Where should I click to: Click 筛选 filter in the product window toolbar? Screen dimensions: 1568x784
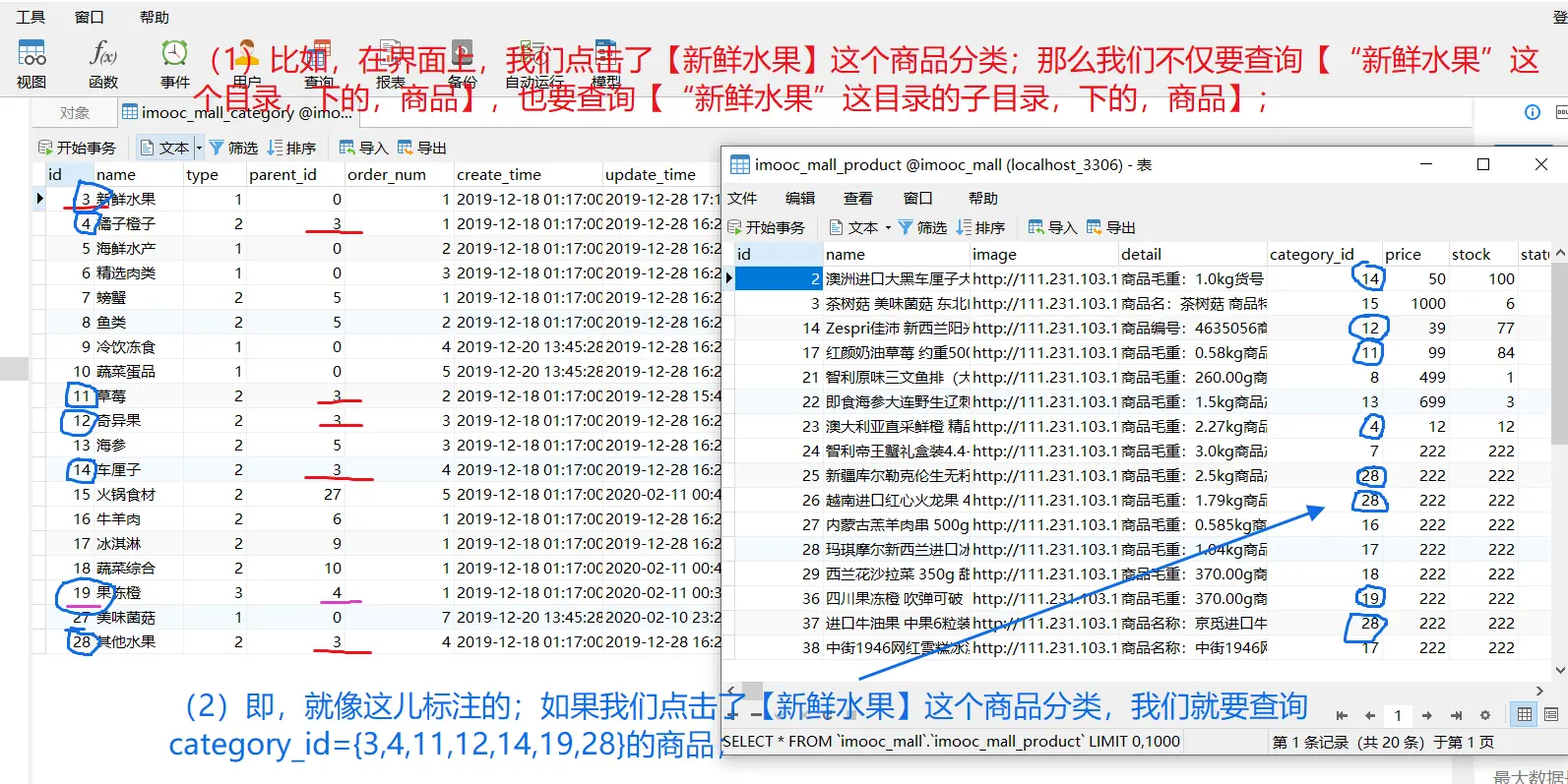coord(922,227)
